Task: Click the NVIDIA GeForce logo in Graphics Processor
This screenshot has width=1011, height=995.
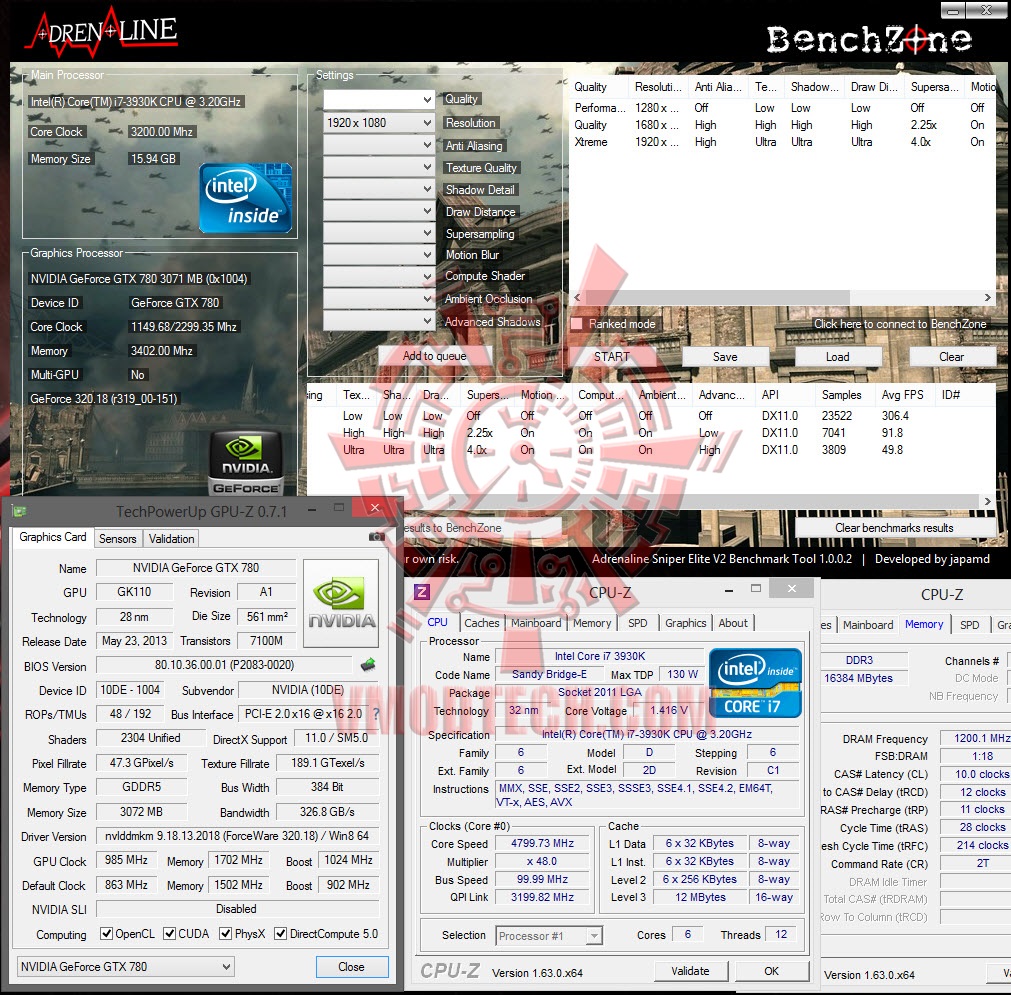Action: tap(245, 463)
